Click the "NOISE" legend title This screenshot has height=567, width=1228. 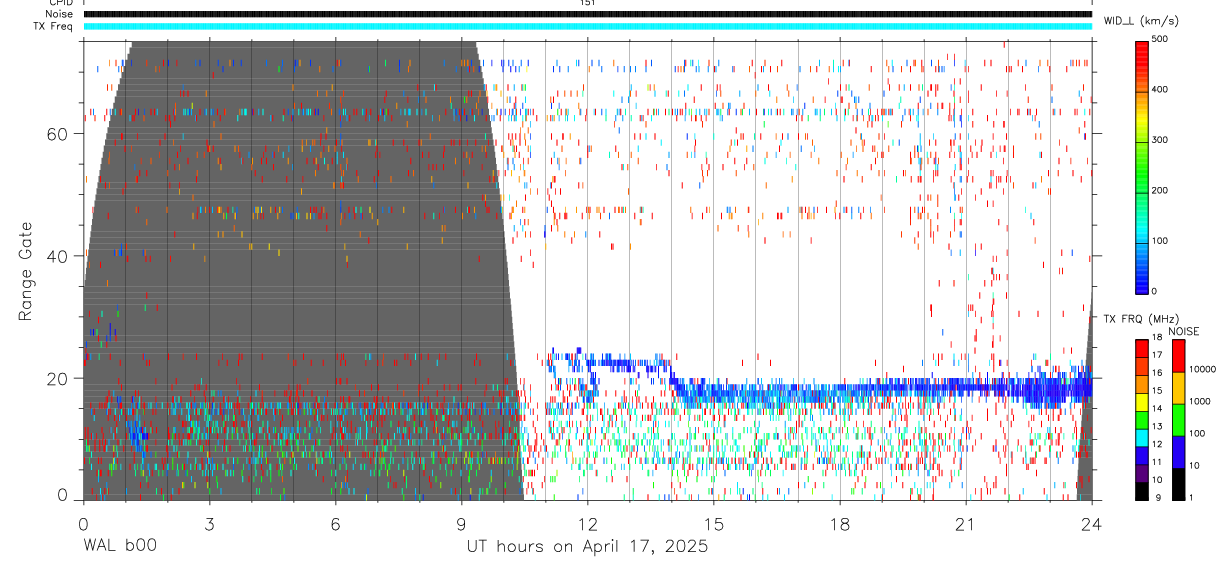coord(1183,331)
